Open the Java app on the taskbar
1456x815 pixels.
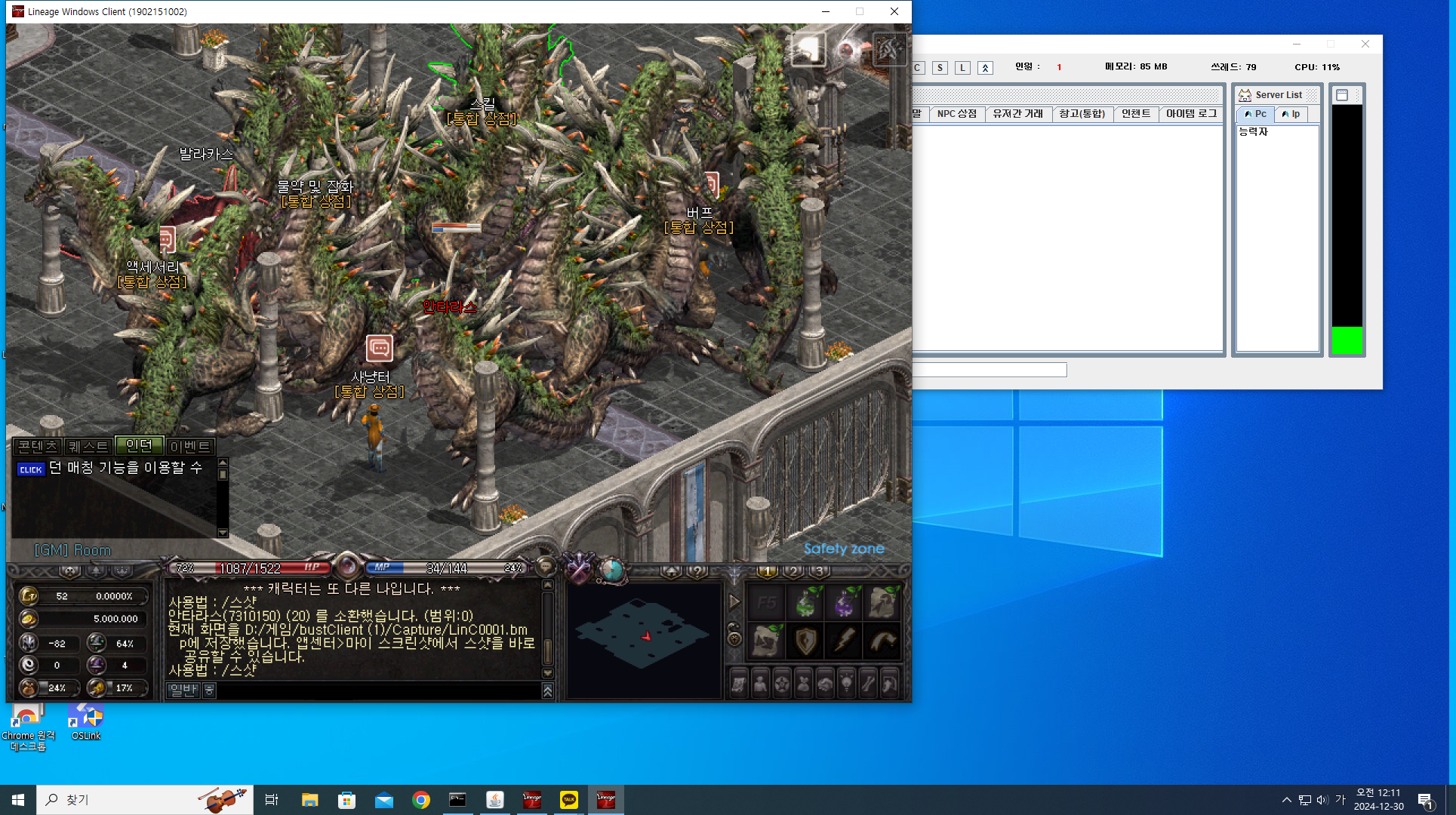(x=495, y=800)
